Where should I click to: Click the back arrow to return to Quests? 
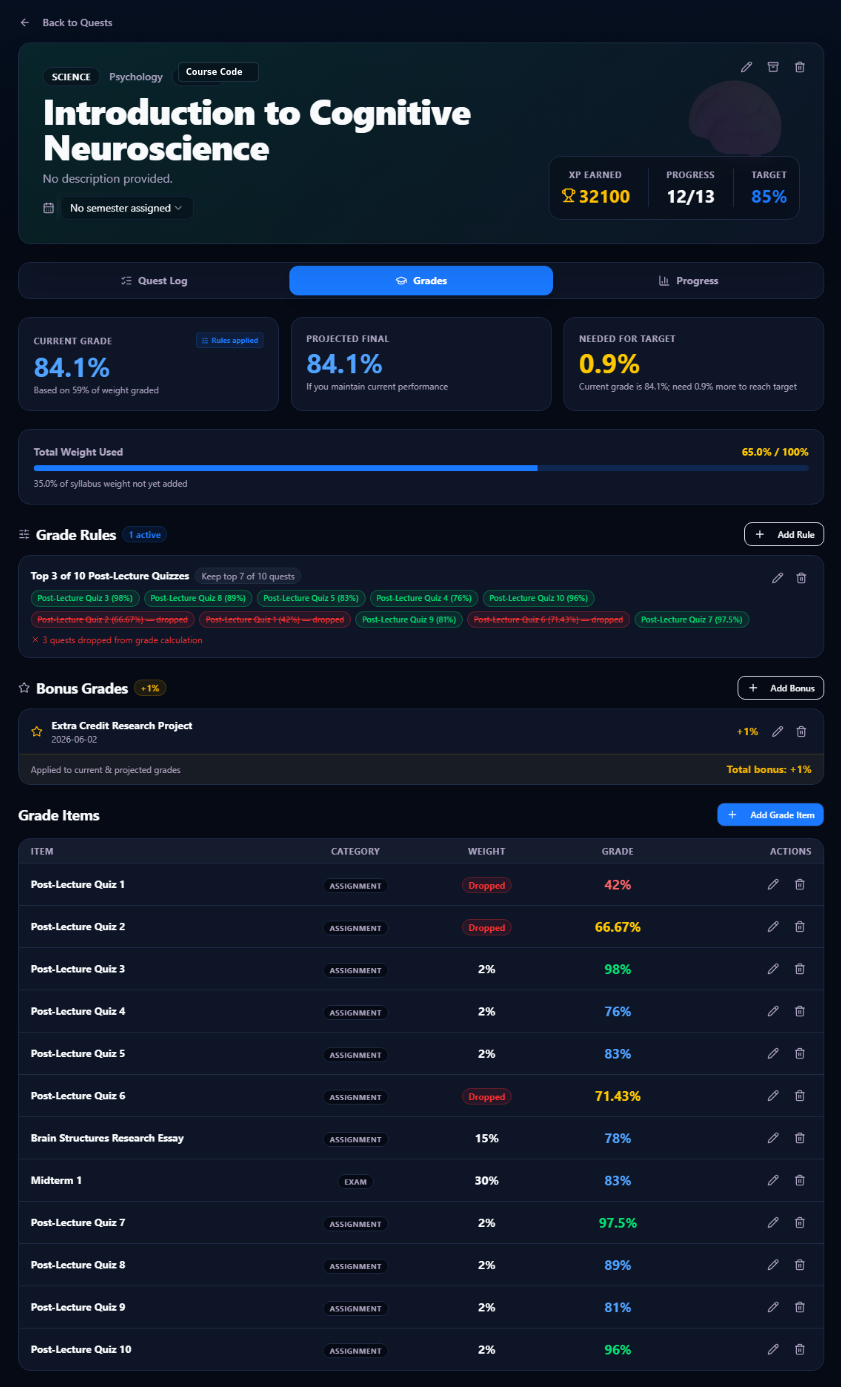point(25,22)
